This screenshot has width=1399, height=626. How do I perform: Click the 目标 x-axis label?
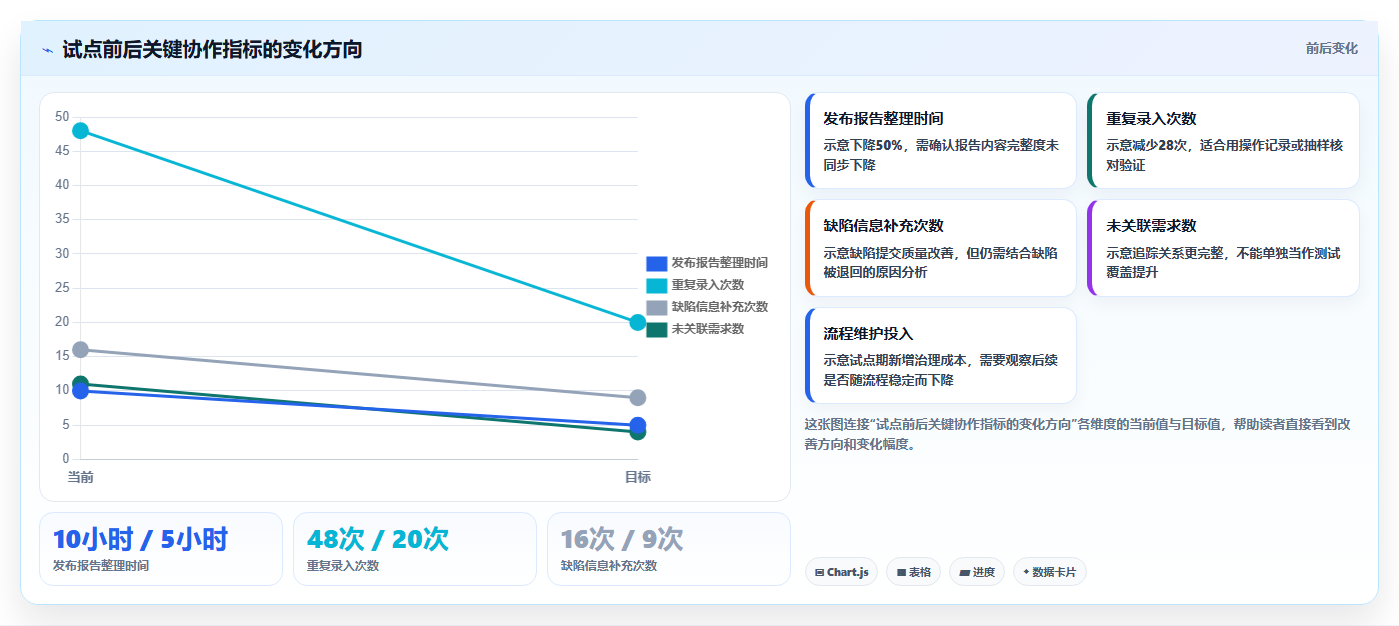638,477
